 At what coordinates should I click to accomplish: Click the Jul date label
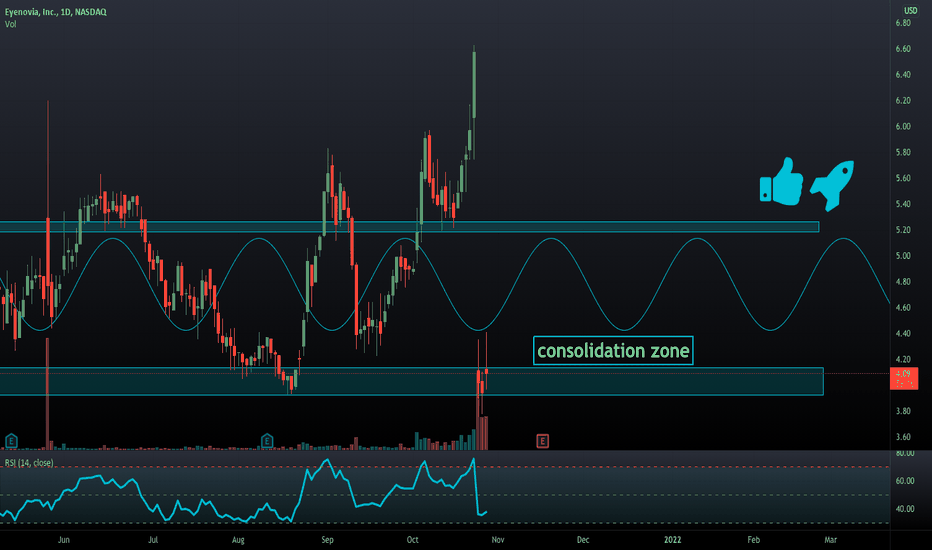pyautogui.click(x=153, y=540)
